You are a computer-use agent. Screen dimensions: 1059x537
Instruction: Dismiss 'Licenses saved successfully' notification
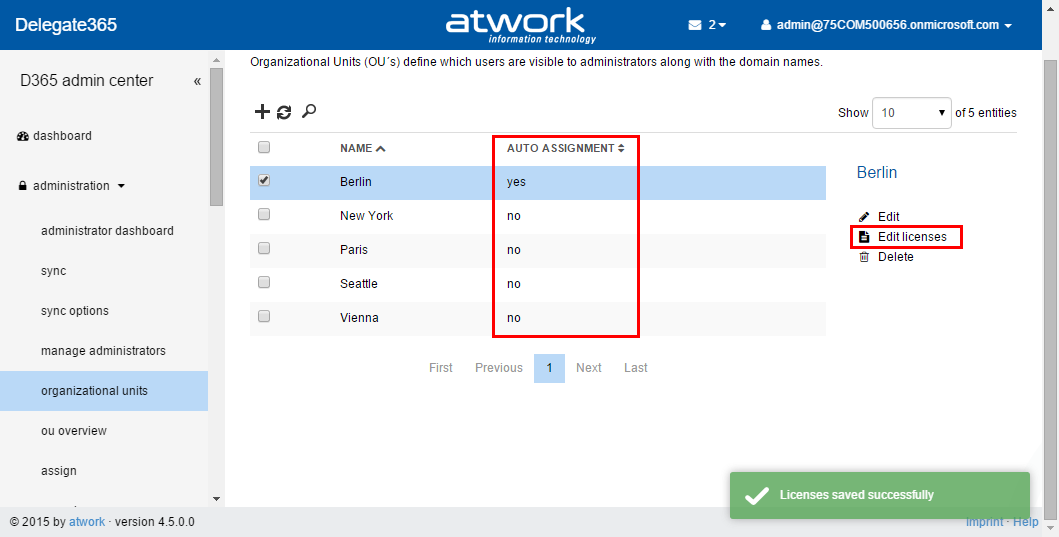pyautogui.click(x=879, y=495)
